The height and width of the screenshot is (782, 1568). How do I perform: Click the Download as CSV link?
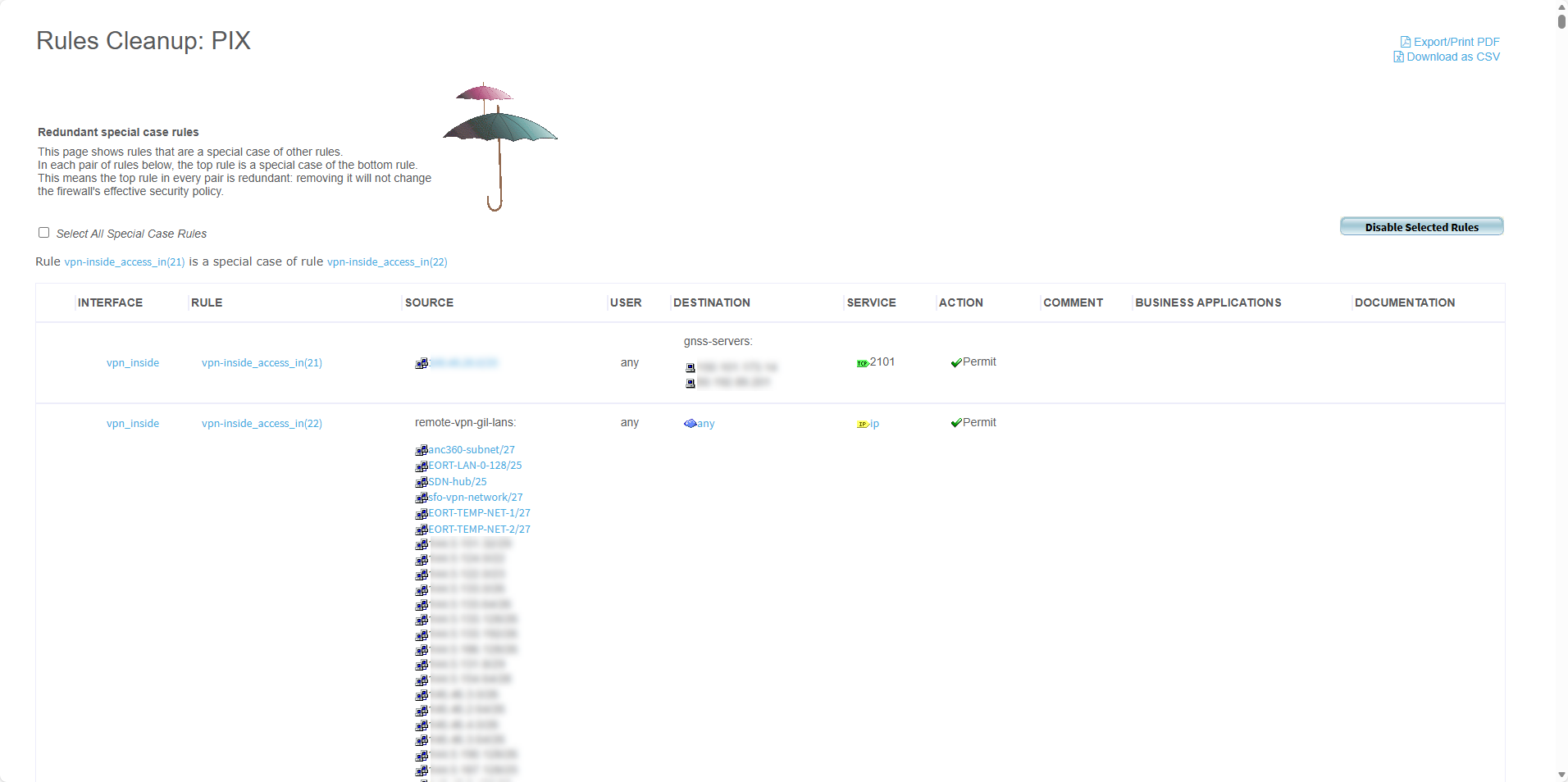coord(1452,57)
